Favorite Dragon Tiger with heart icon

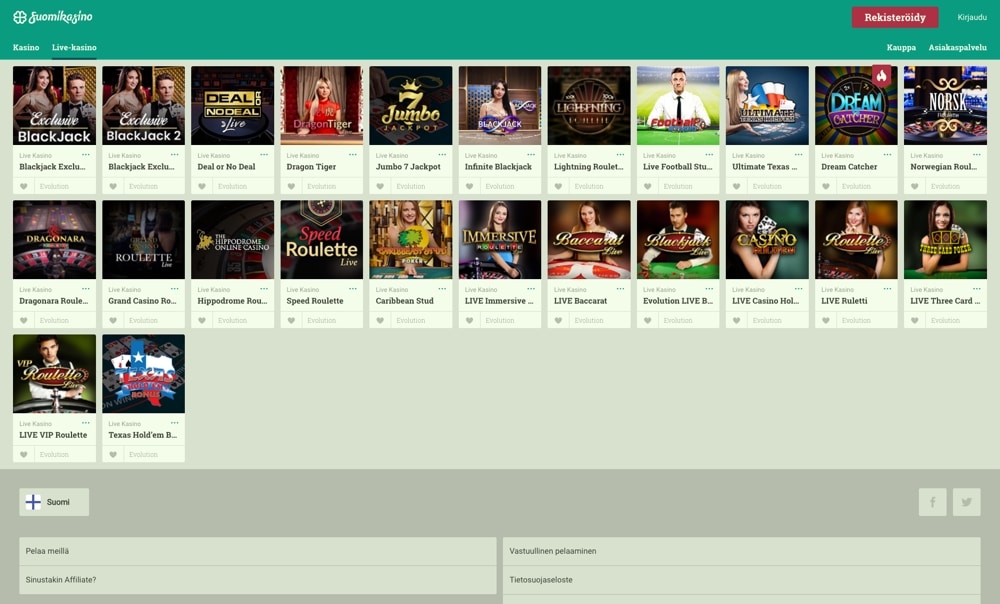click(292, 186)
